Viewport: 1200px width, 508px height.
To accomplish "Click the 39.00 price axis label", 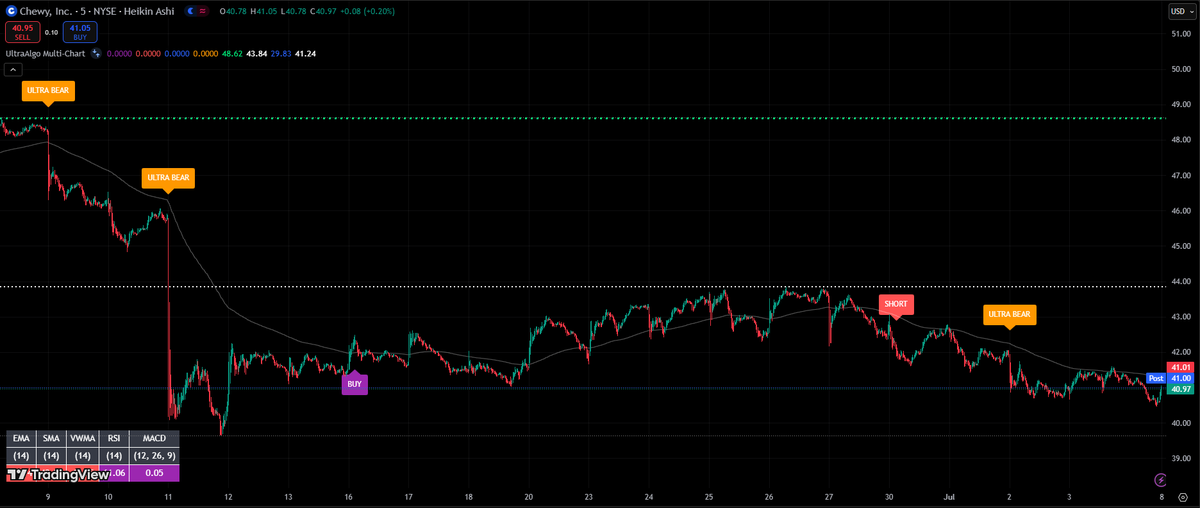I will [1181, 458].
